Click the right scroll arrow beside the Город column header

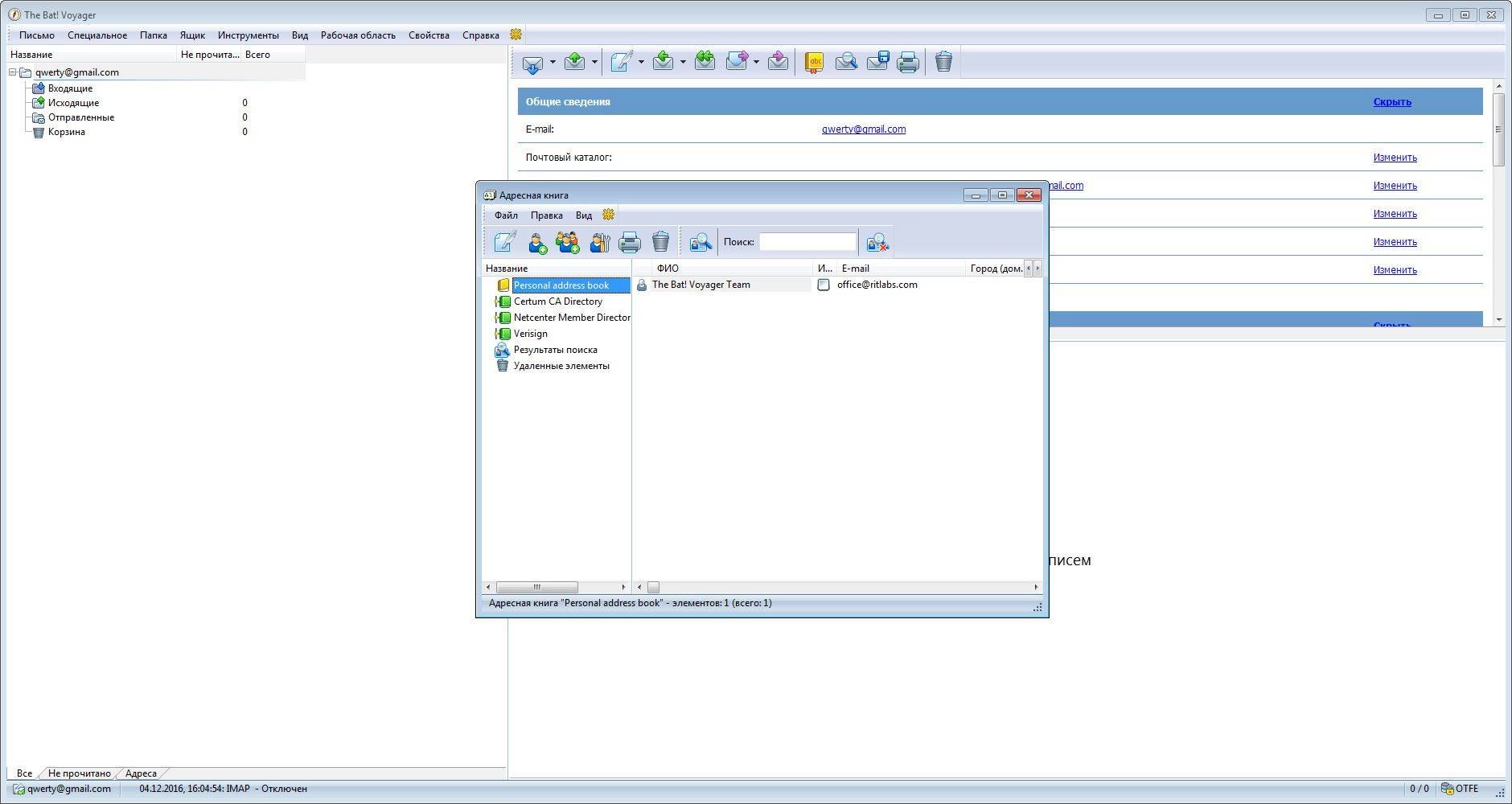(x=1037, y=269)
